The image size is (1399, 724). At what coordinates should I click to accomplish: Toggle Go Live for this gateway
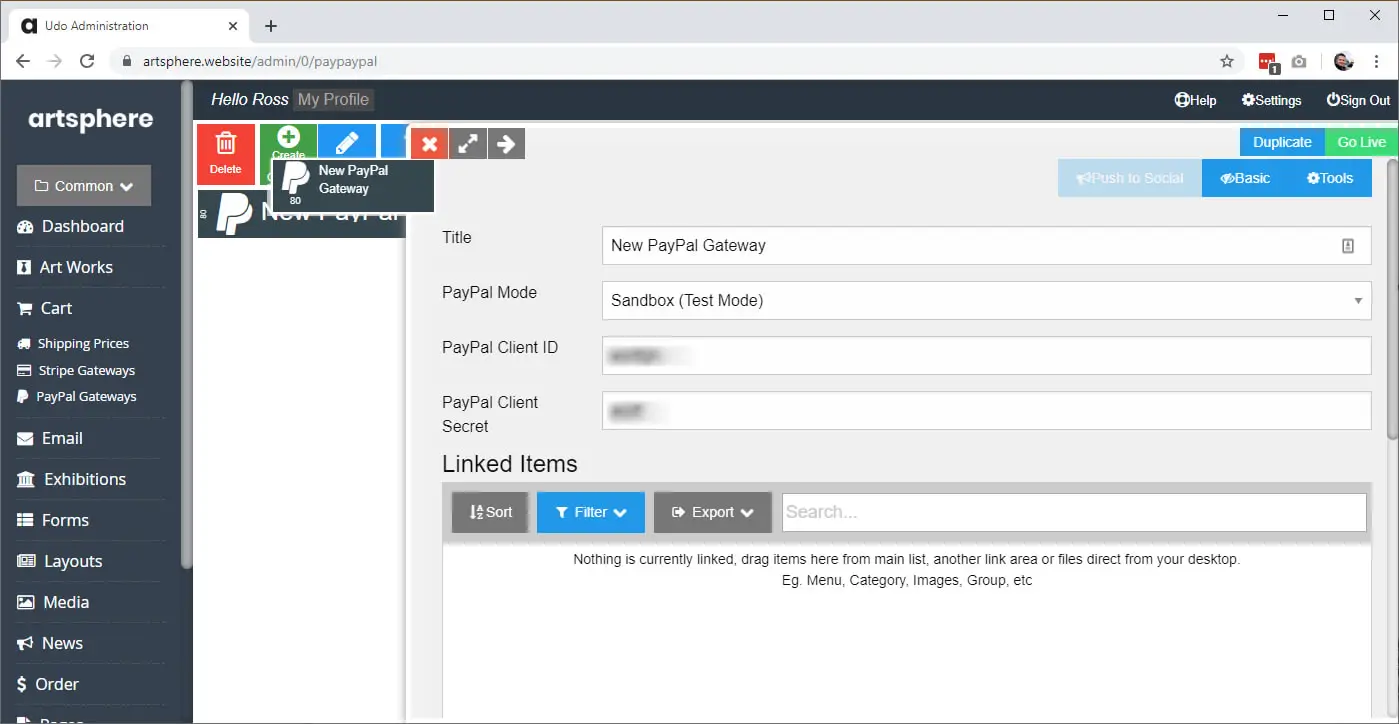pyautogui.click(x=1361, y=141)
